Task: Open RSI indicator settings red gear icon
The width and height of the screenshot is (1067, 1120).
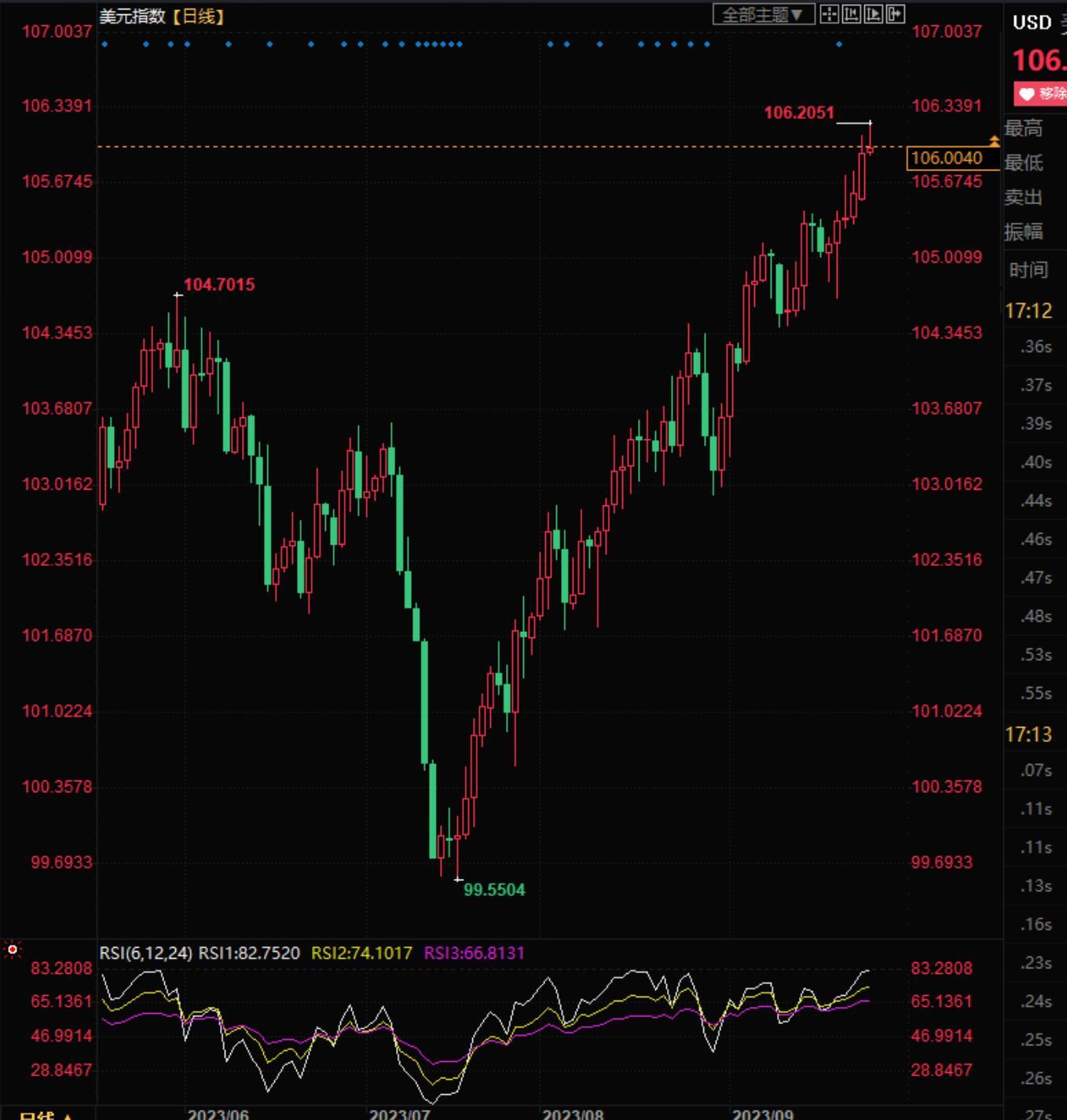Action: pyautogui.click(x=13, y=949)
